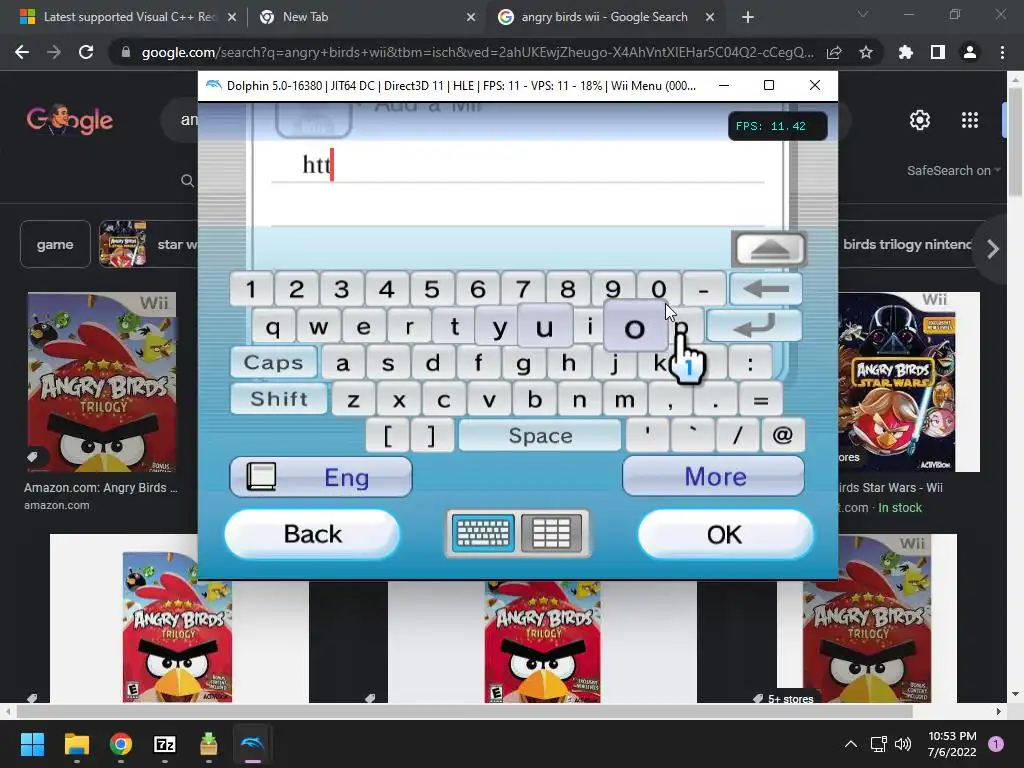Show hidden system tray icons
Image resolution: width=1024 pixels, height=768 pixels.
851,744
